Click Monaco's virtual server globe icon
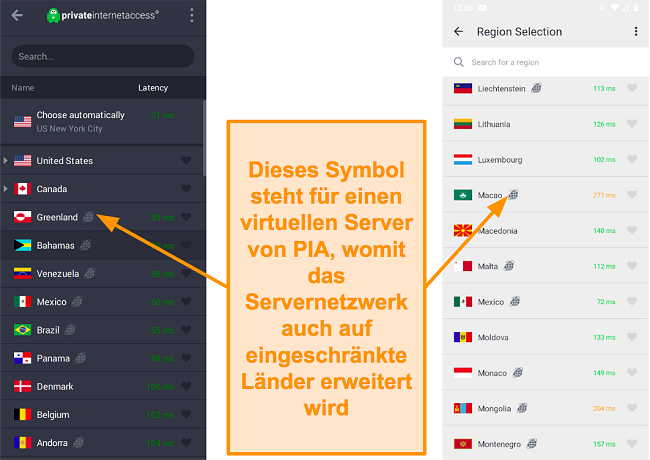The width and height of the screenshot is (650, 460). click(x=517, y=373)
